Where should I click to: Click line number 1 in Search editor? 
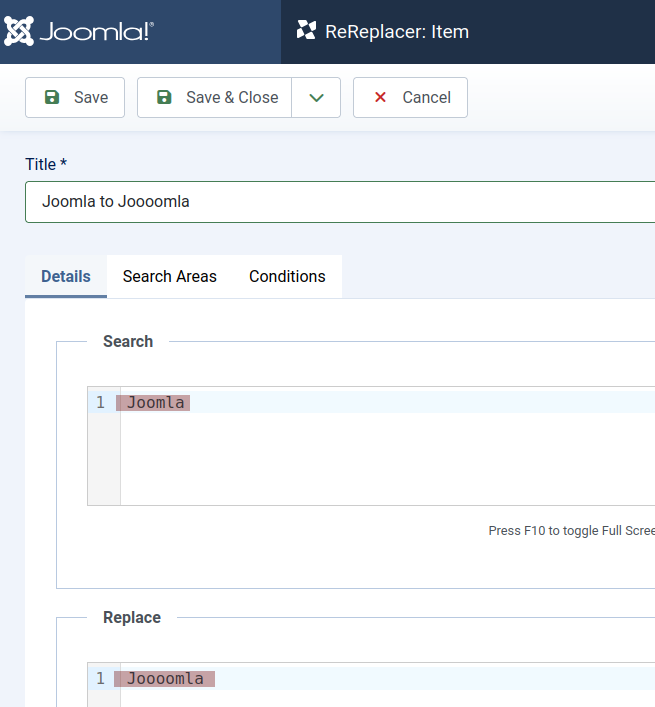click(x=101, y=402)
